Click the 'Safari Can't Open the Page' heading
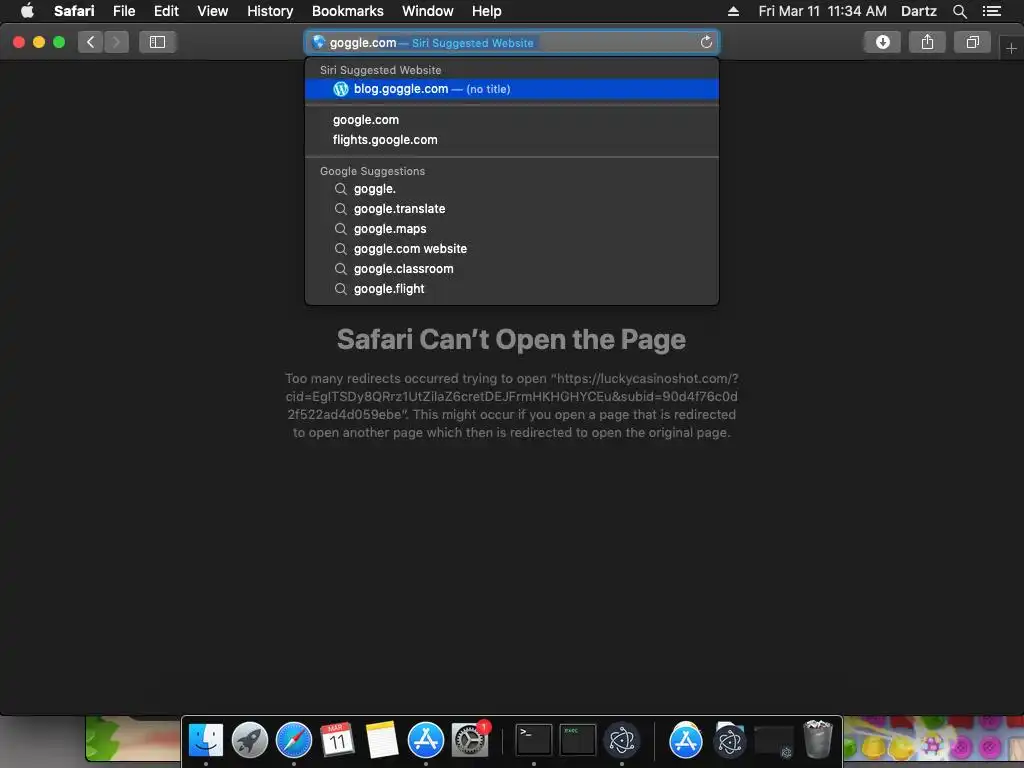The image size is (1024, 768). pyautogui.click(x=511, y=340)
